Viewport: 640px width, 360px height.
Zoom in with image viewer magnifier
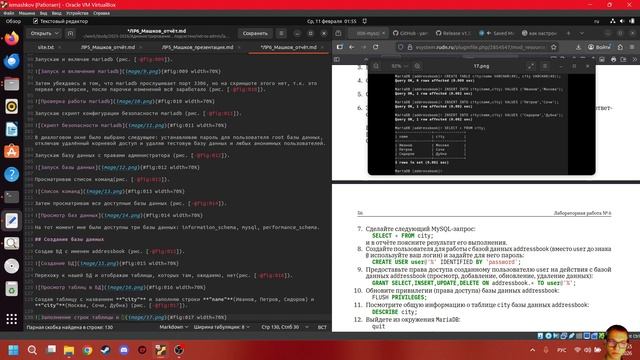click(417, 66)
